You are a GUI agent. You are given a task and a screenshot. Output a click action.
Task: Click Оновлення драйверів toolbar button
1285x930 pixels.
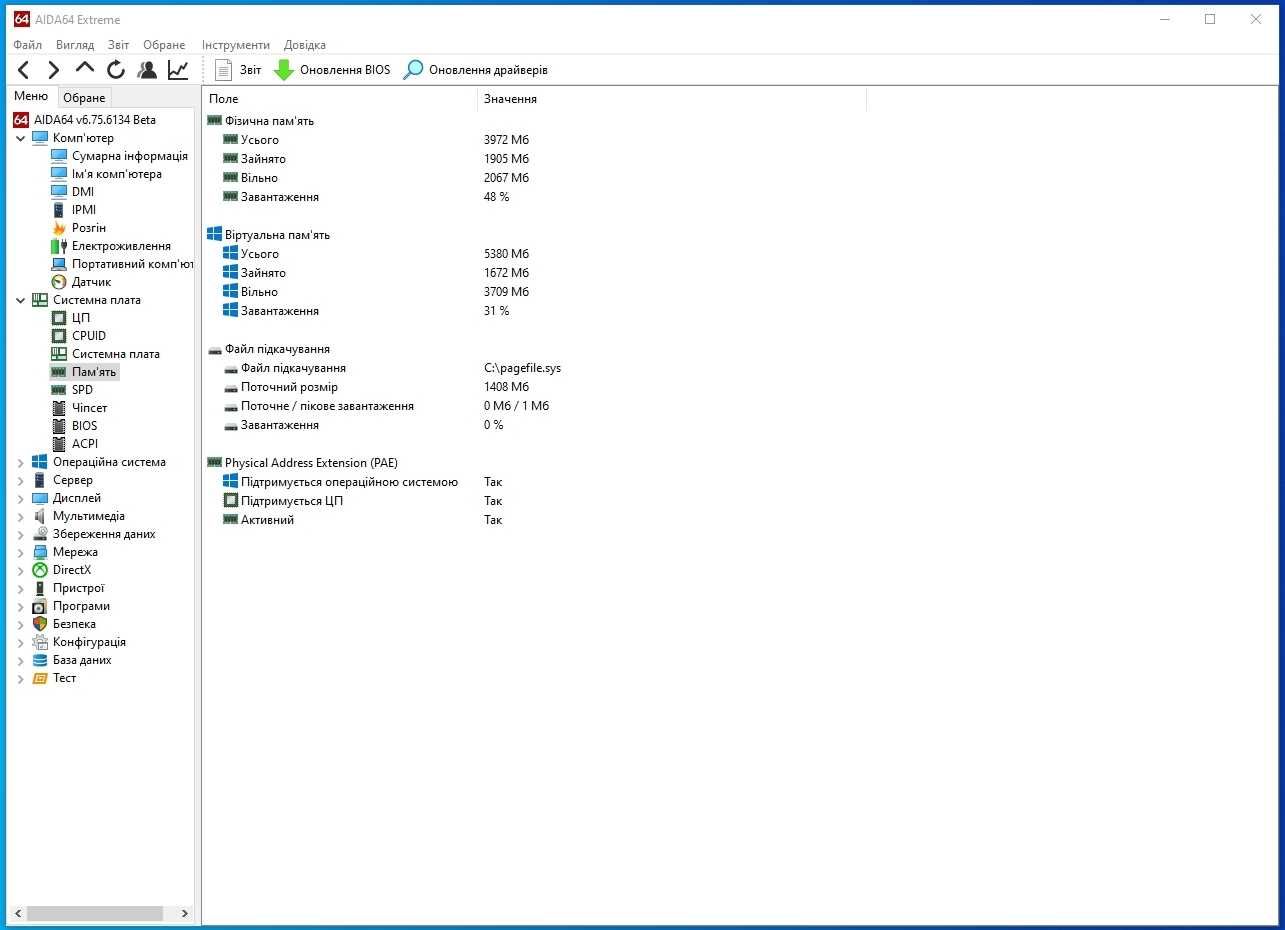pos(475,70)
